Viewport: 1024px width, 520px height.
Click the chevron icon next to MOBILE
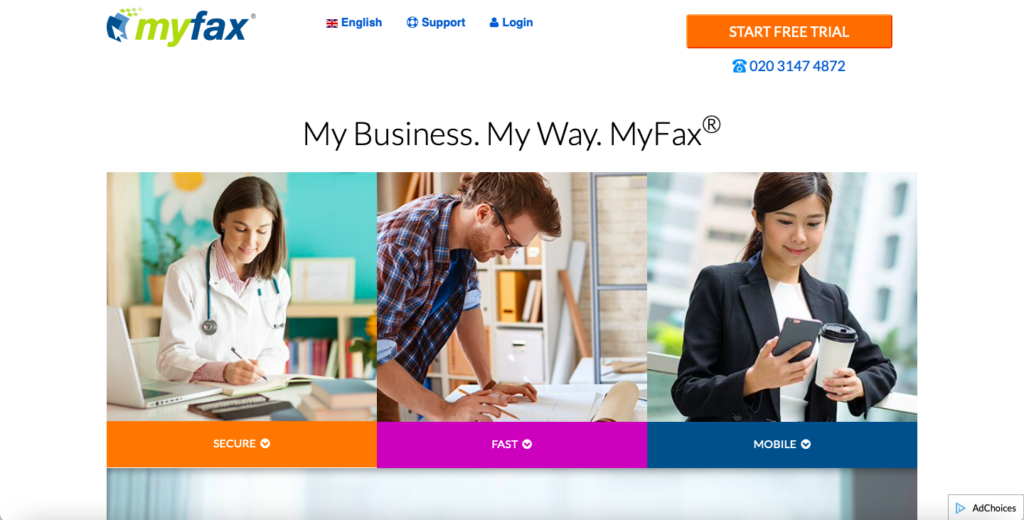[806, 444]
